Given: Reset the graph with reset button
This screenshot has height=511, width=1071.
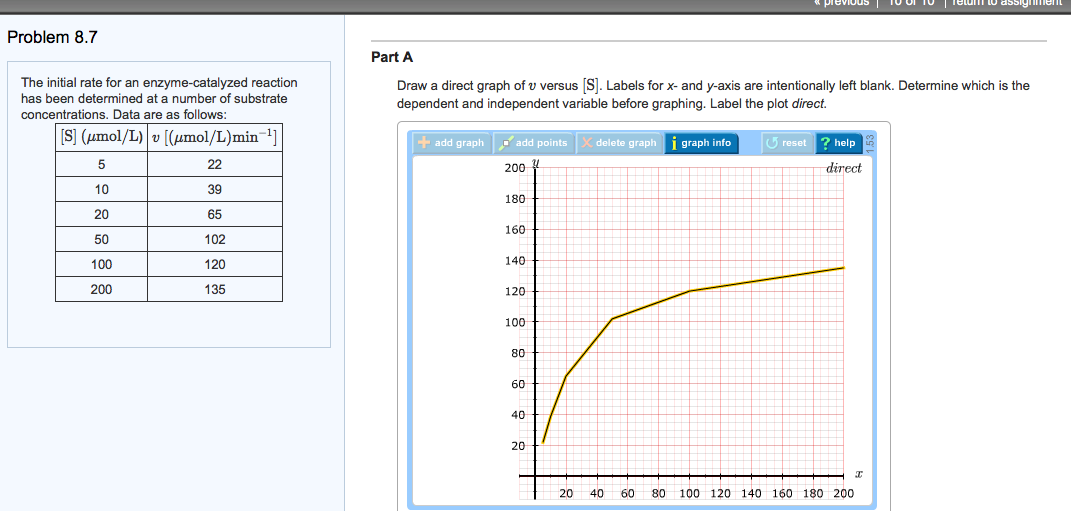Looking at the screenshot, I should (785, 143).
